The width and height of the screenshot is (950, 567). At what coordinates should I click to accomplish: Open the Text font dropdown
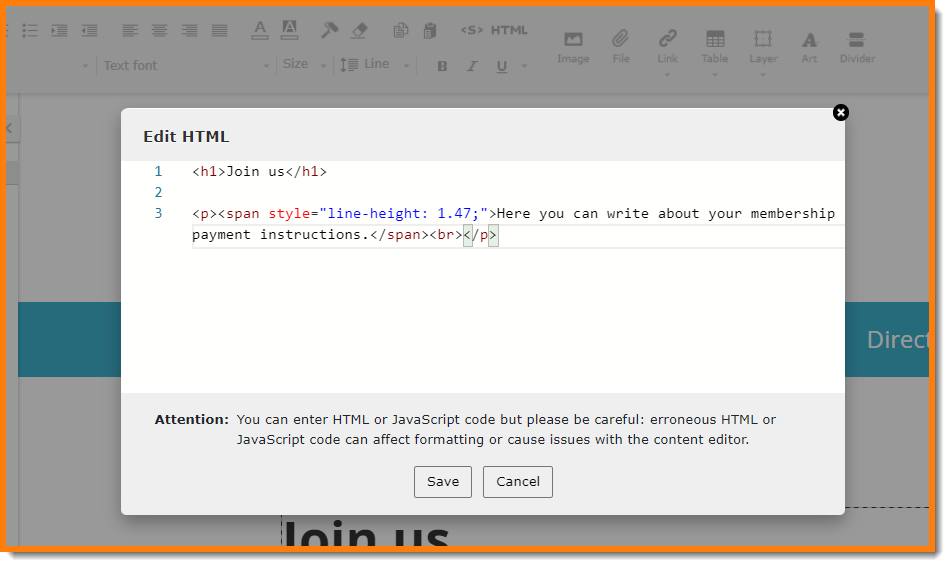click(185, 66)
